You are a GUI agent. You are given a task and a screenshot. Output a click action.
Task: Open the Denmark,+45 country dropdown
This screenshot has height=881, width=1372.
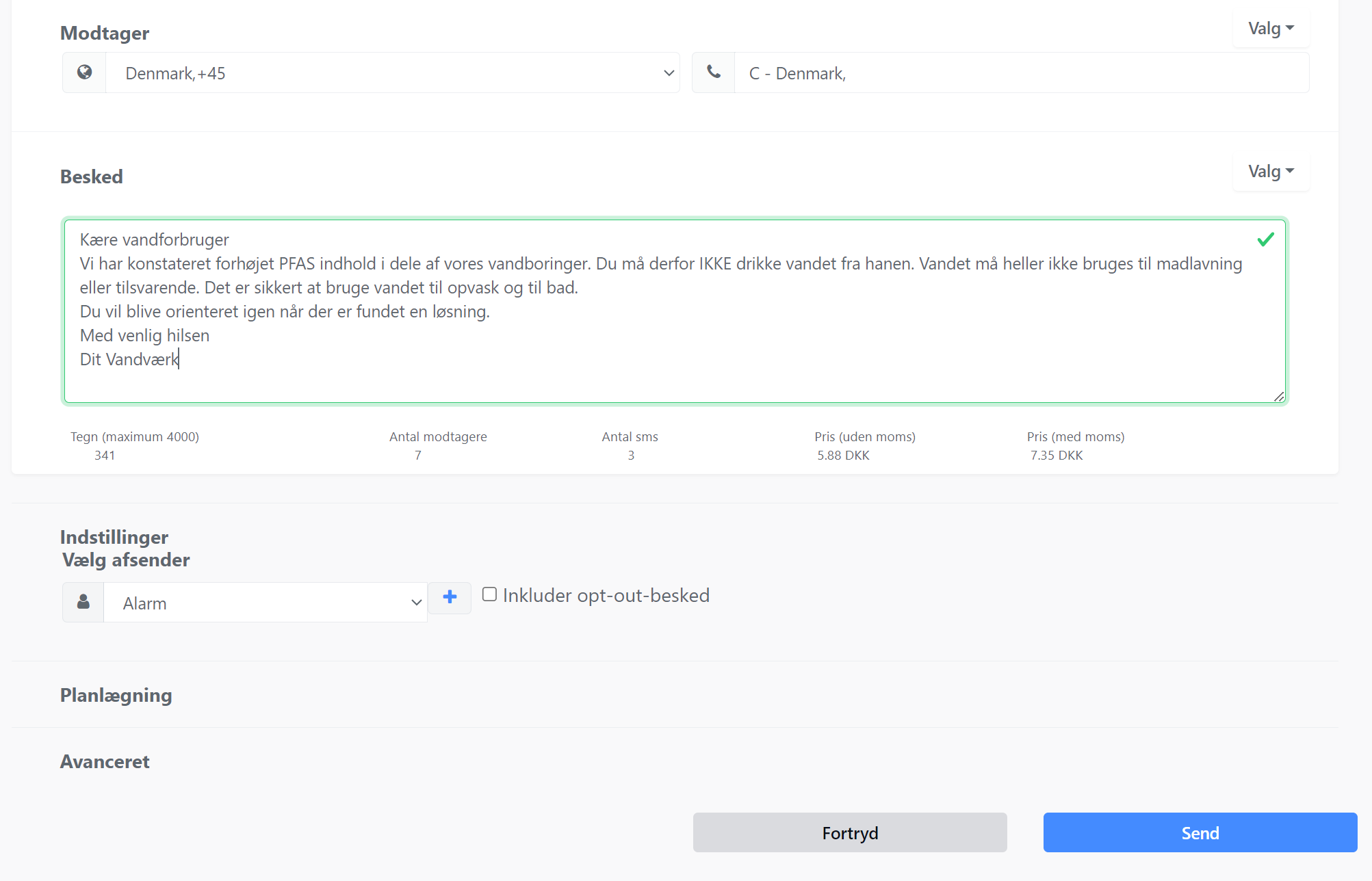pyautogui.click(x=392, y=73)
